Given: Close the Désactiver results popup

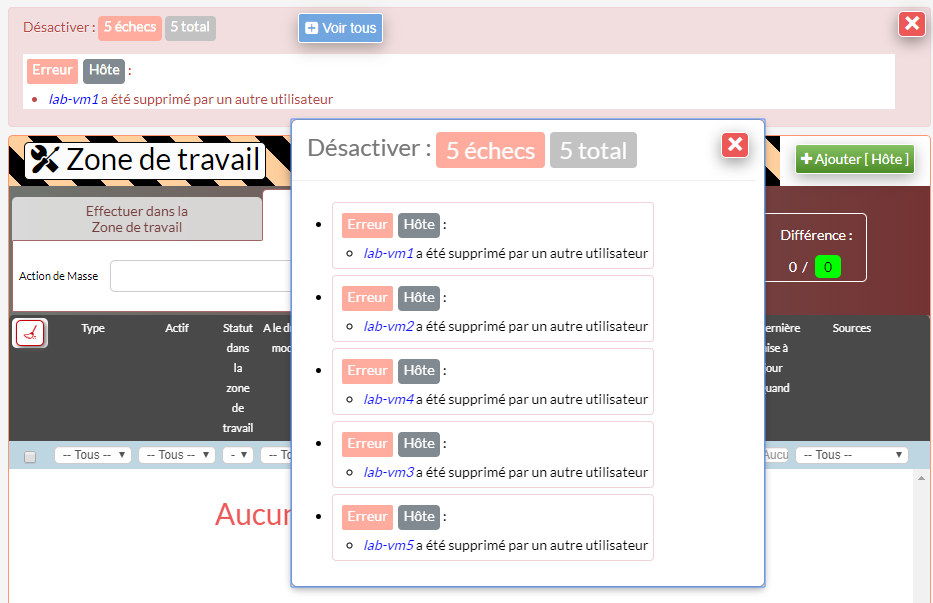Looking at the screenshot, I should point(735,145).
